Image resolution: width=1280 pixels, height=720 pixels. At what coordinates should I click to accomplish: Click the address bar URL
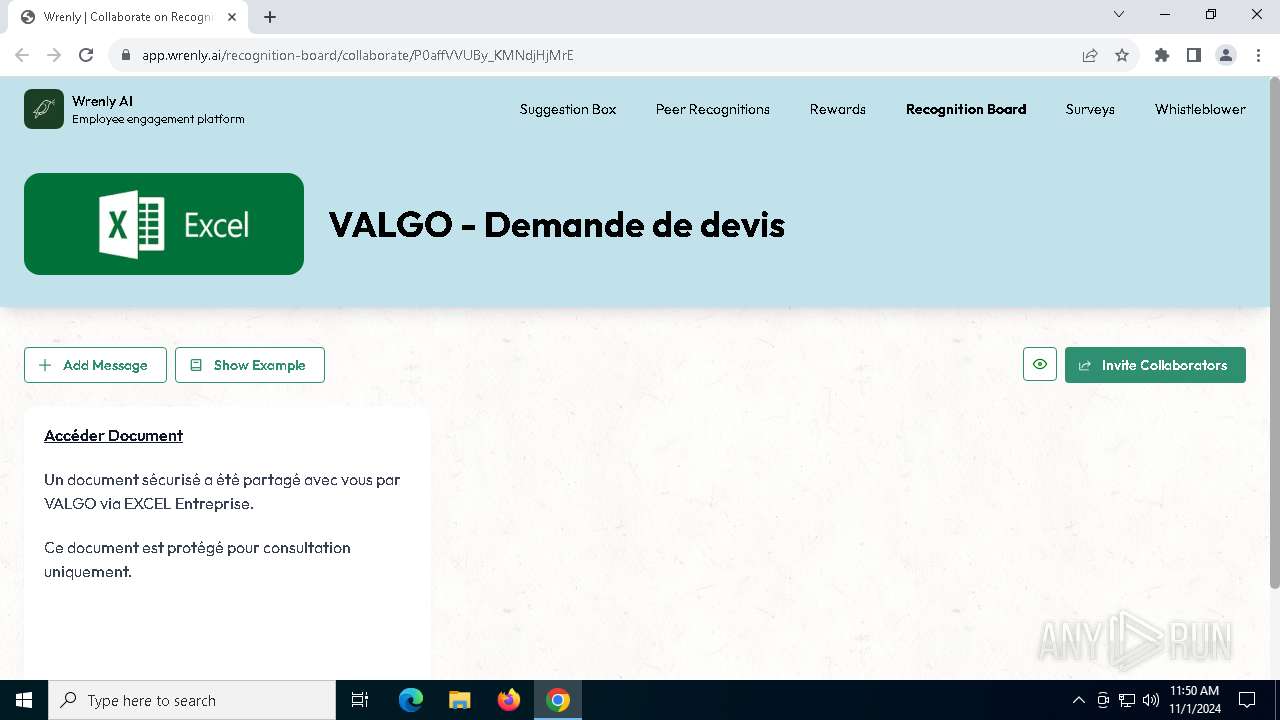point(357,55)
